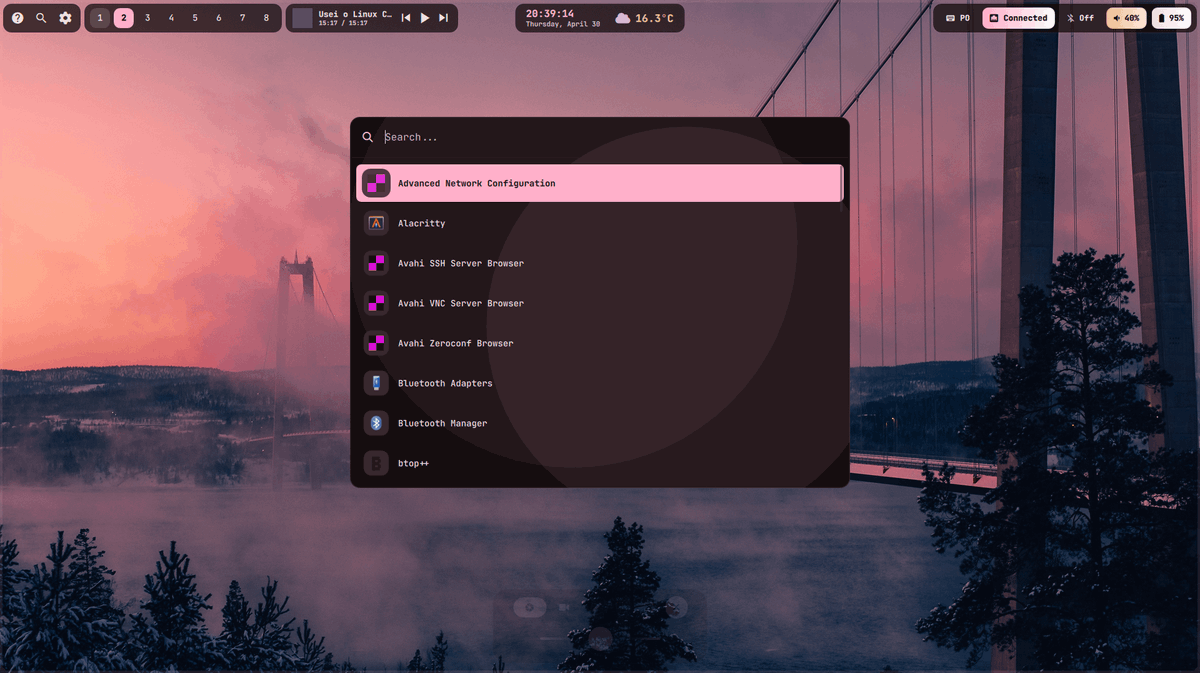Click the media player album art thumbnail

coord(302,18)
